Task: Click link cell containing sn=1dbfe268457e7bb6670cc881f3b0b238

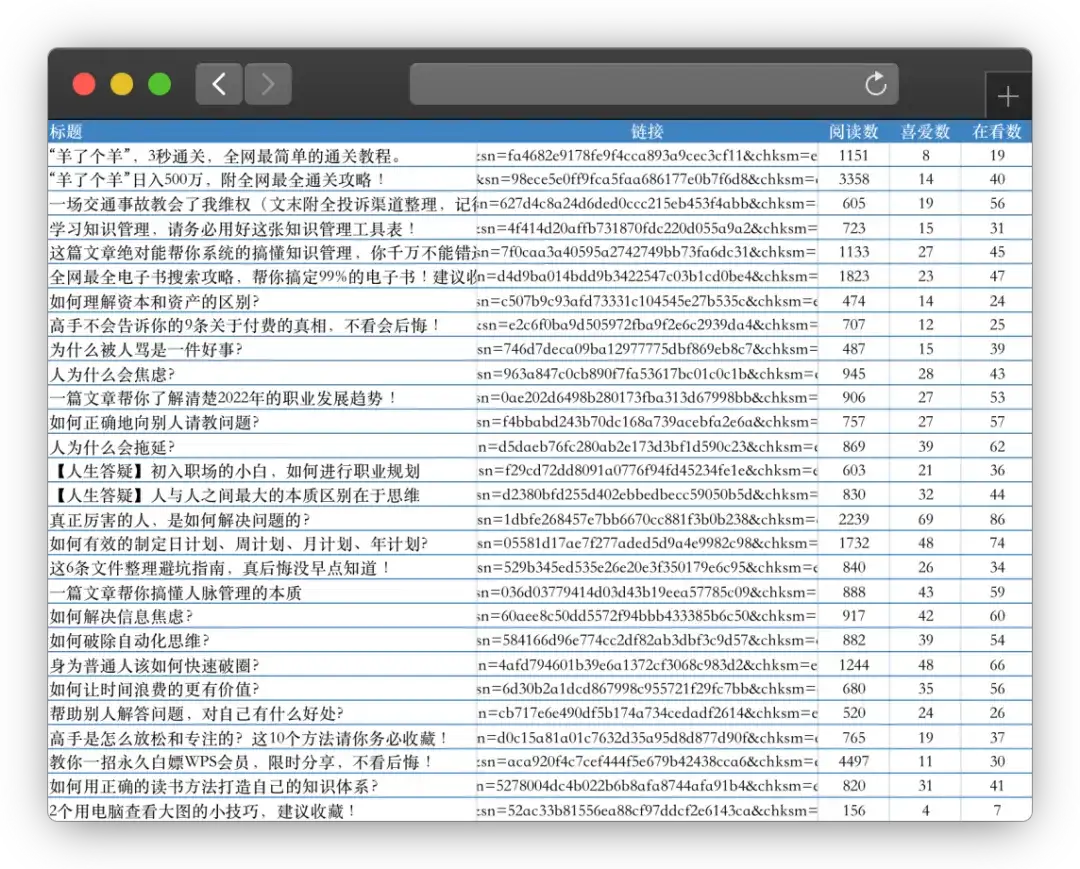Action: click(x=647, y=519)
